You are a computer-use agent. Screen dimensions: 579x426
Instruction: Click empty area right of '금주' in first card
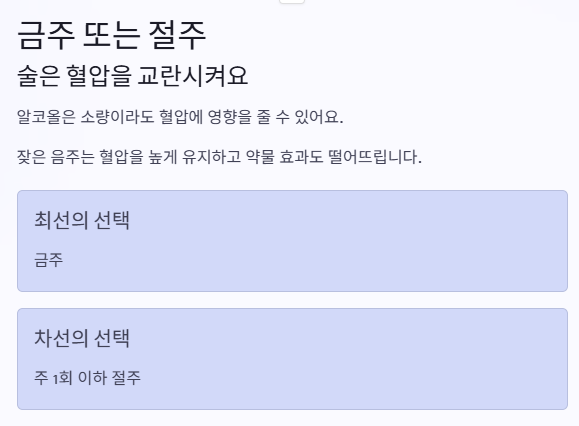point(314,260)
